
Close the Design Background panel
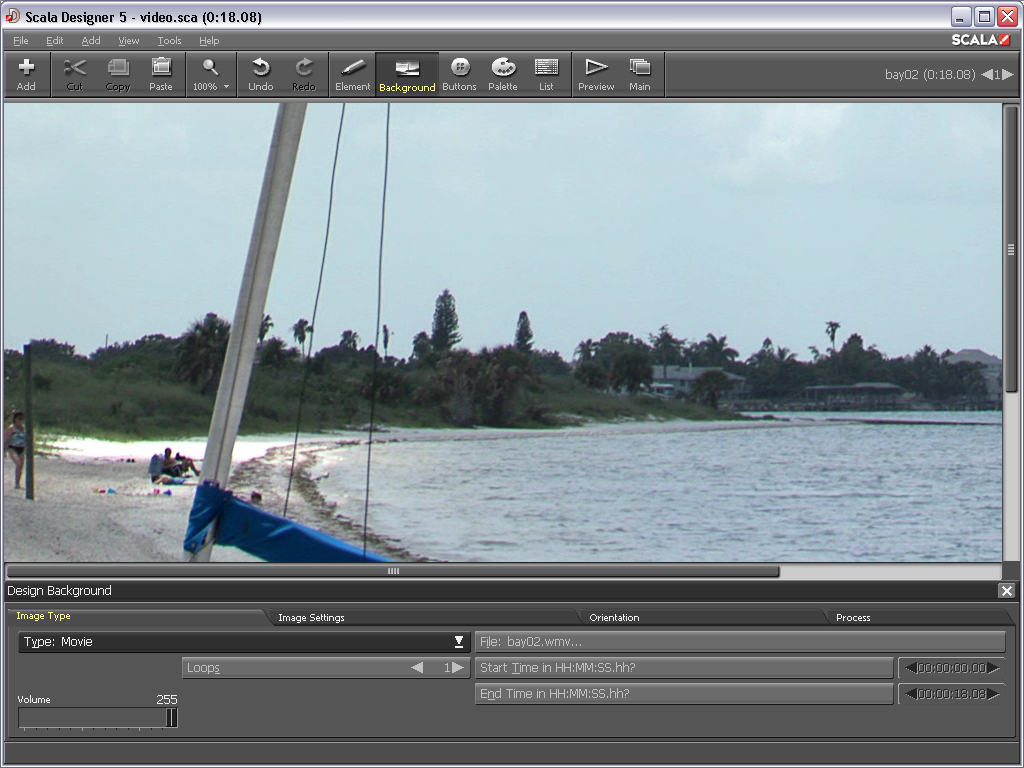pyautogui.click(x=1007, y=591)
